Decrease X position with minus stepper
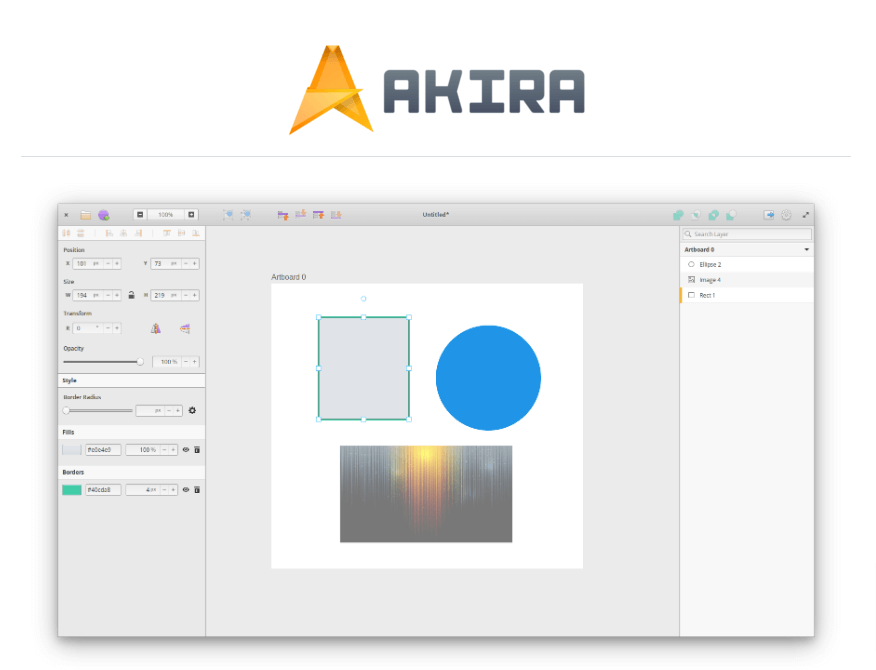Viewport: 876px width, 670px height. pyautogui.click(x=108, y=263)
